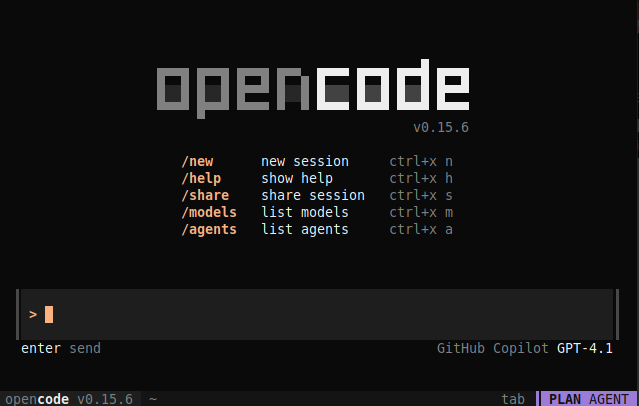The height and width of the screenshot is (406, 639).
Task: Click the ctrl+x n shortcut text
Action: [x=421, y=161]
